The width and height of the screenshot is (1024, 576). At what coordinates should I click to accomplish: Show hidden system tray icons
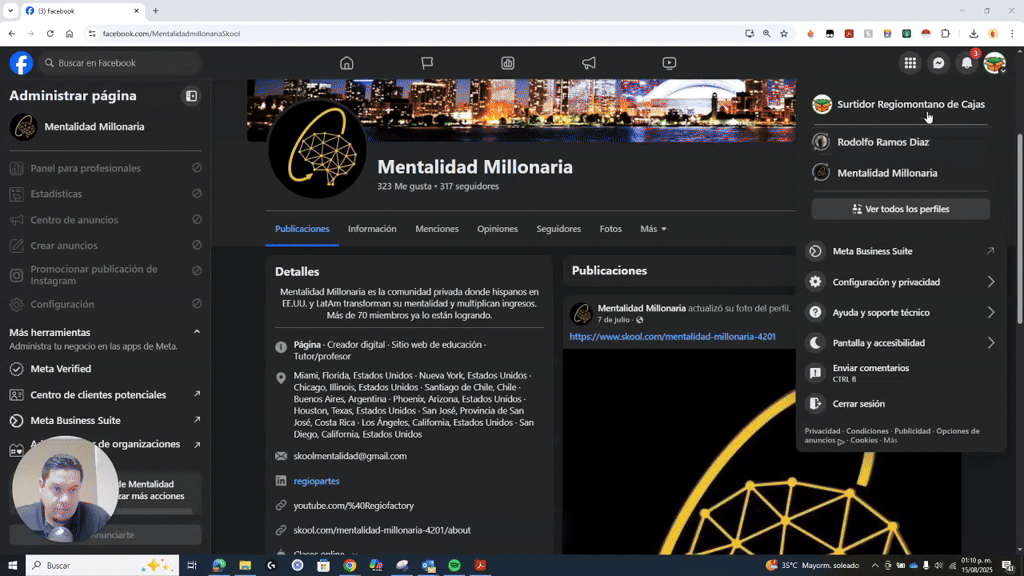click(x=875, y=566)
